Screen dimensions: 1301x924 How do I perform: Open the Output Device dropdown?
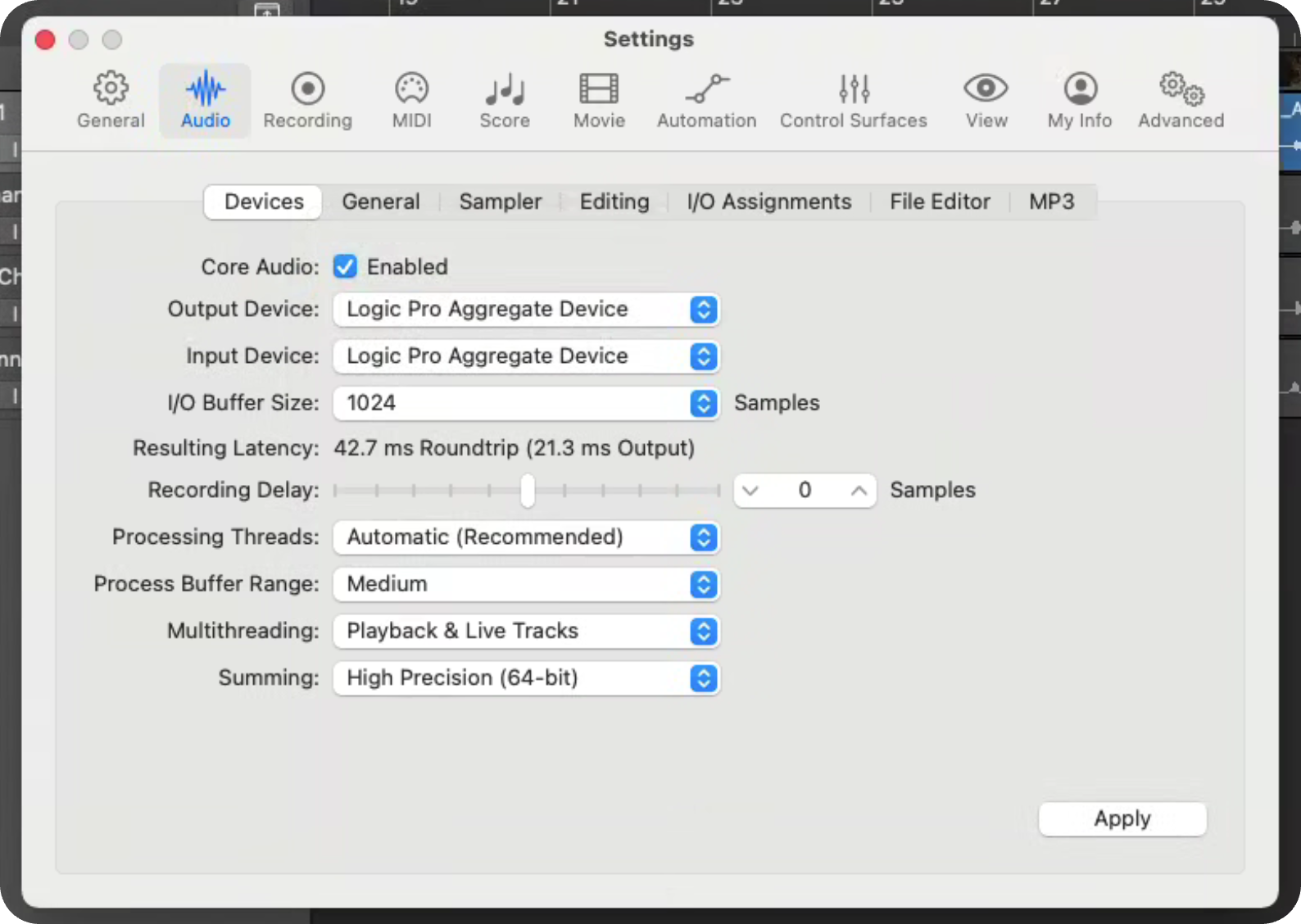526,310
